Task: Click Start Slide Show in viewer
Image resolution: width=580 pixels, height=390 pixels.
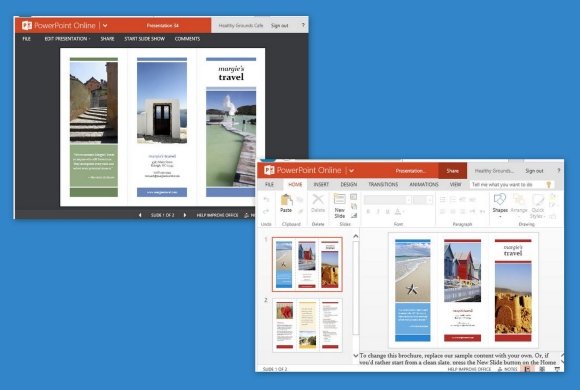Action: coord(145,39)
